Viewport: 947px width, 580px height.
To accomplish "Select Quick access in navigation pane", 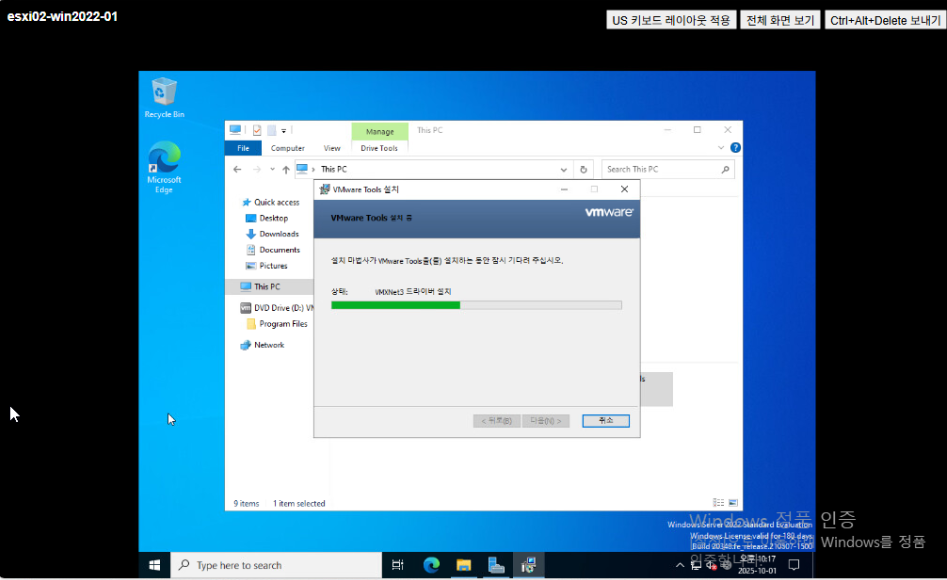I will tap(270, 202).
